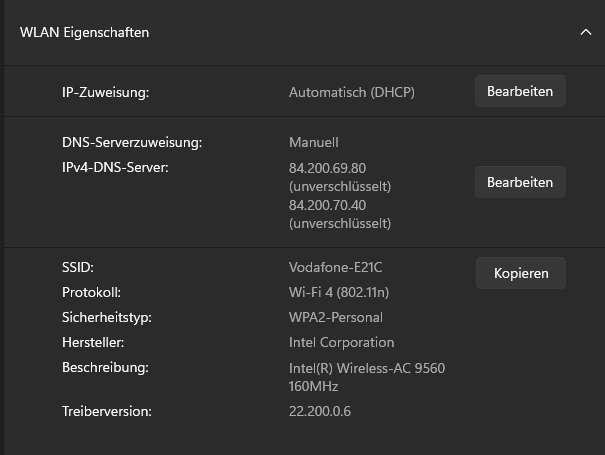Select the Automatisch (DHCP) value text
Image resolution: width=605 pixels, height=455 pixels.
[x=351, y=92]
